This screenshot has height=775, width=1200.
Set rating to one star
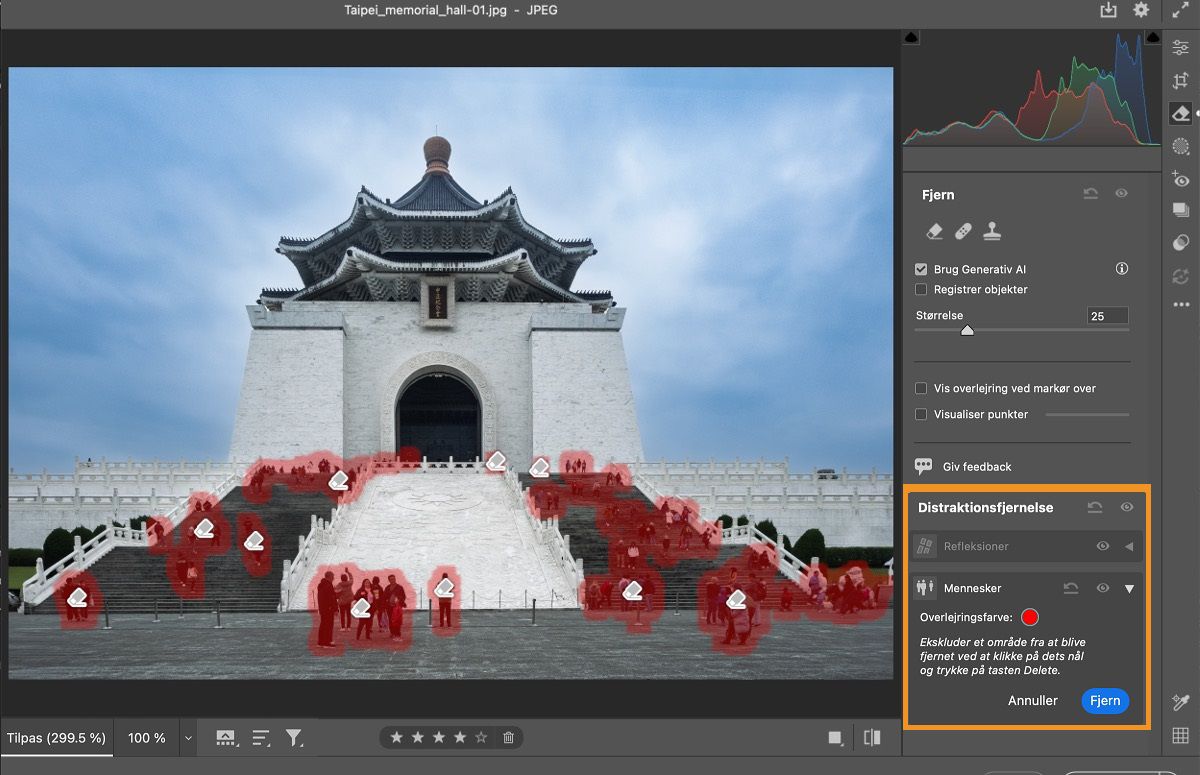tap(396, 738)
